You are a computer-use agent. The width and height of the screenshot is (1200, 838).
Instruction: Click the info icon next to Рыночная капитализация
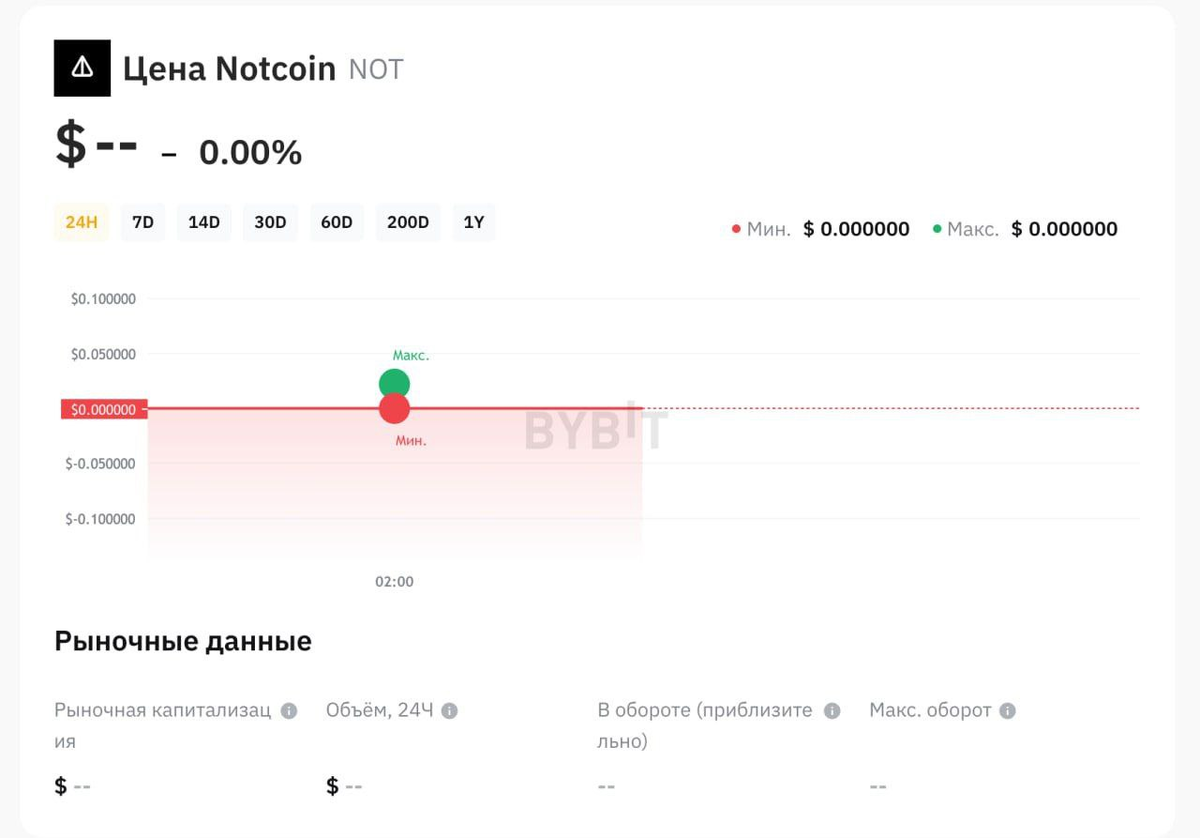click(x=290, y=710)
